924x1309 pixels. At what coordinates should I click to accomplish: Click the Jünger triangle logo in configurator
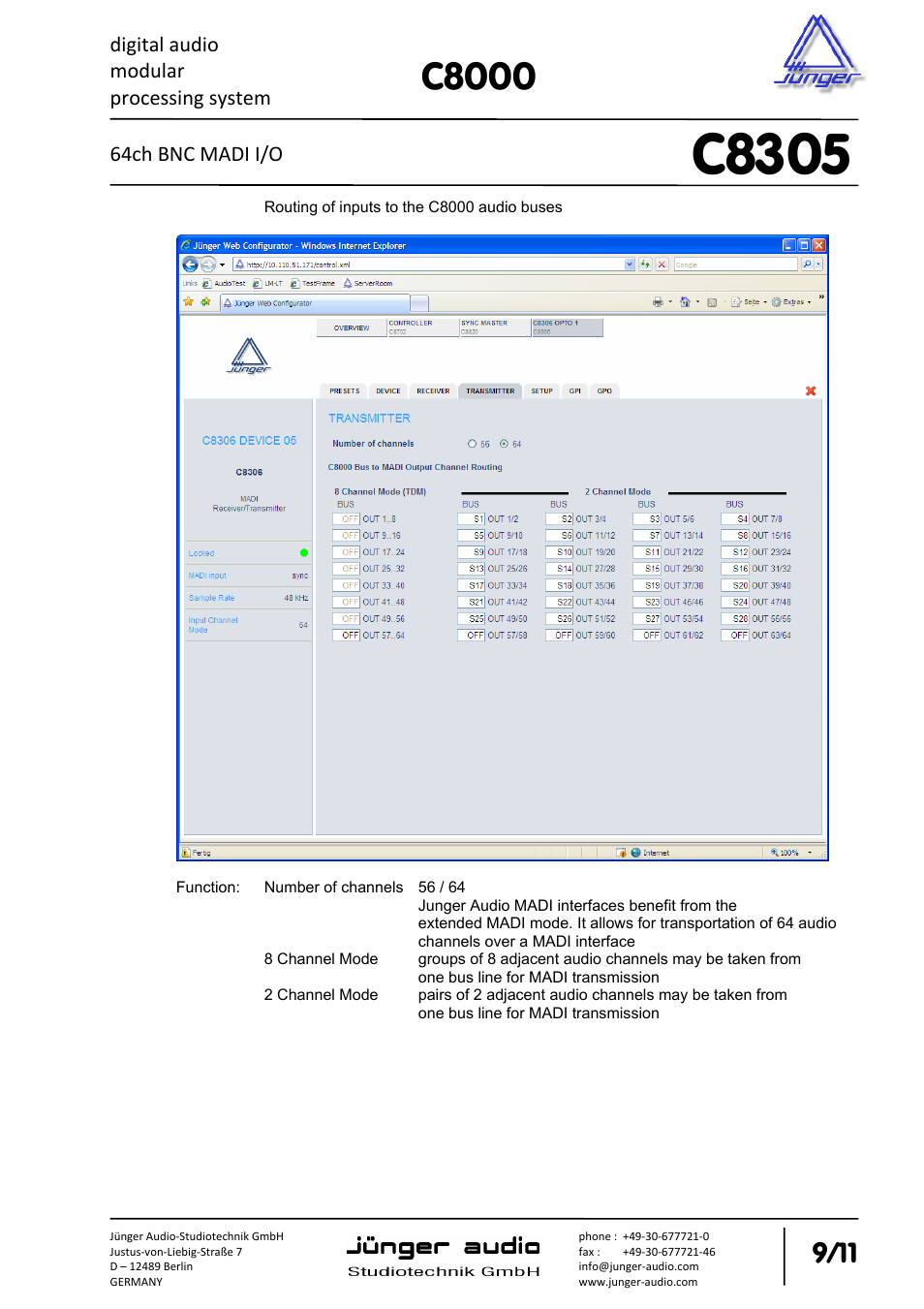point(249,357)
